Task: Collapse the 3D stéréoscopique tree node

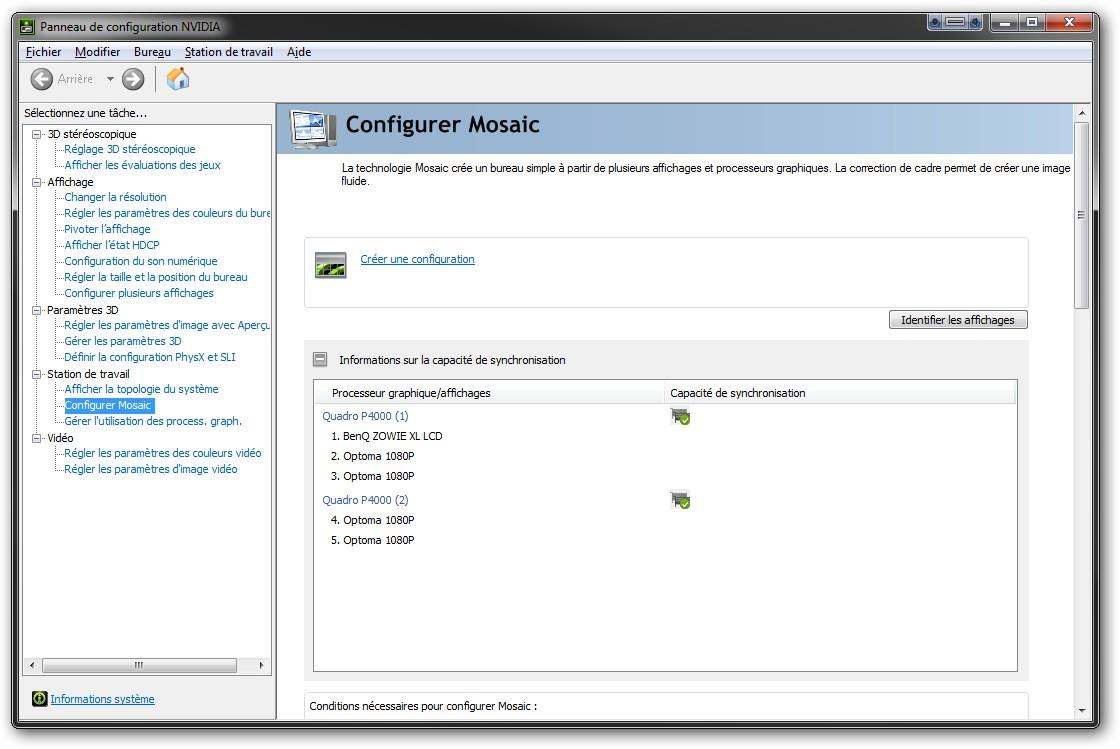Action: 37,134
